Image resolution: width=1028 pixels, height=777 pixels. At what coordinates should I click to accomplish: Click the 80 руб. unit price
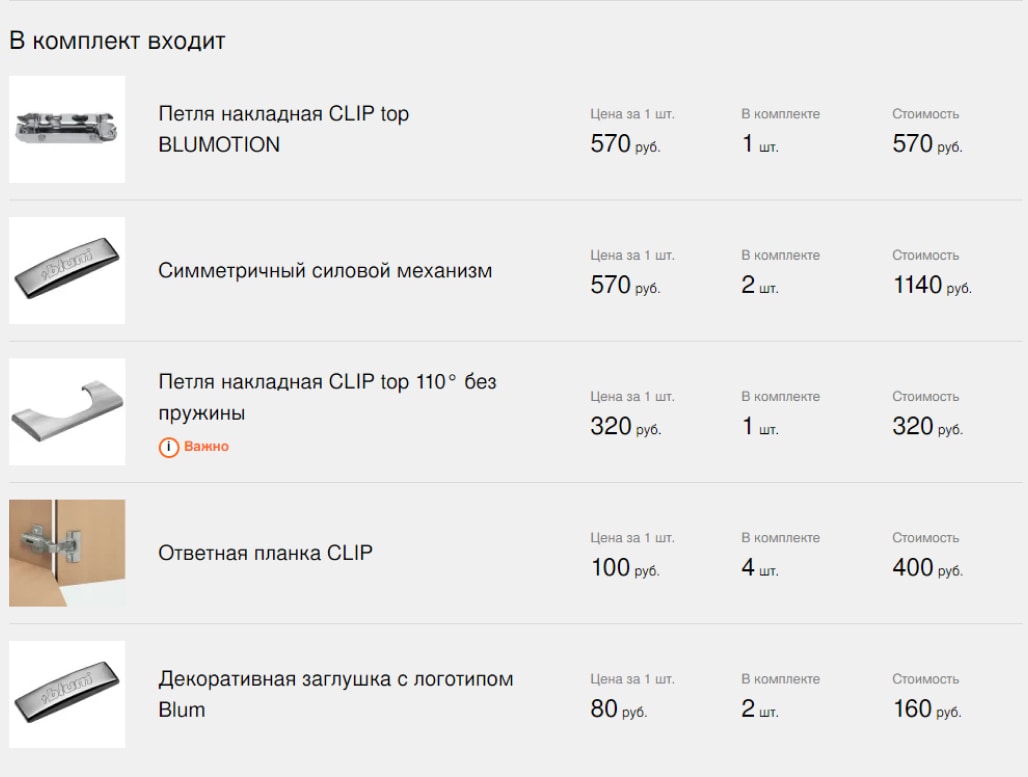618,709
